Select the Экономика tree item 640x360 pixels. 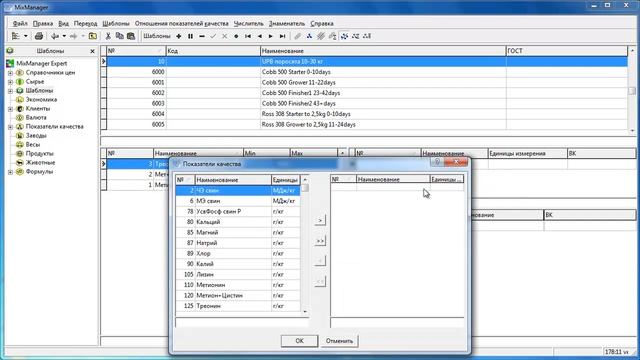coord(41,100)
